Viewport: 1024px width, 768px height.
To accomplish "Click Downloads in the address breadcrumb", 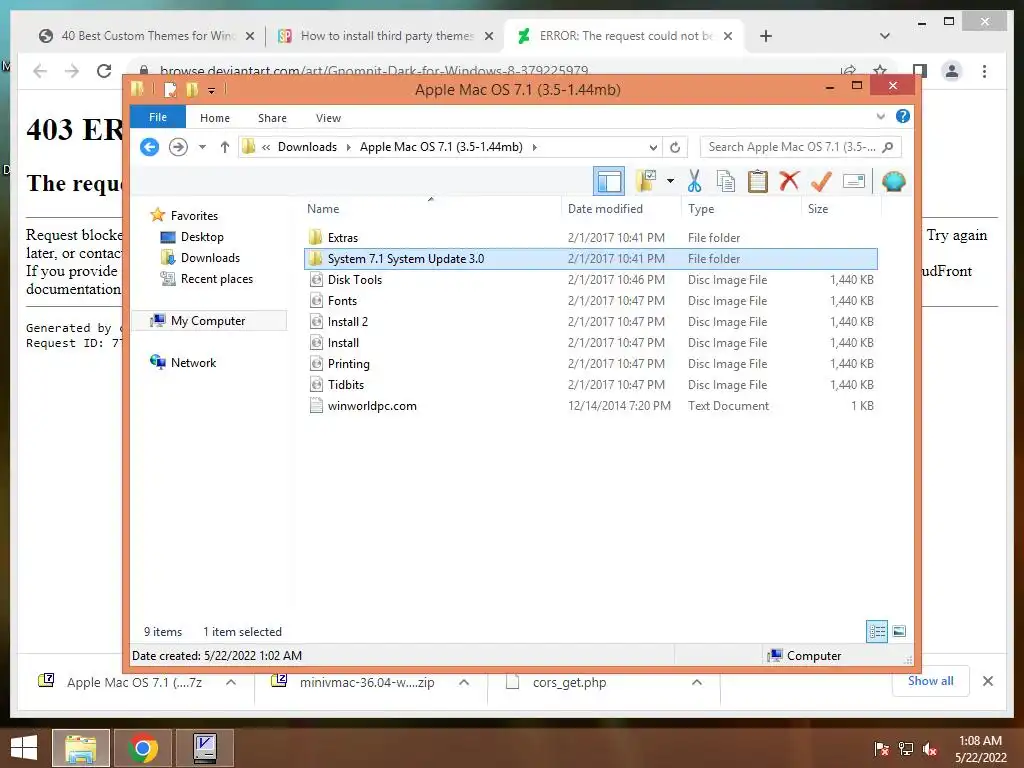I will coord(307,147).
